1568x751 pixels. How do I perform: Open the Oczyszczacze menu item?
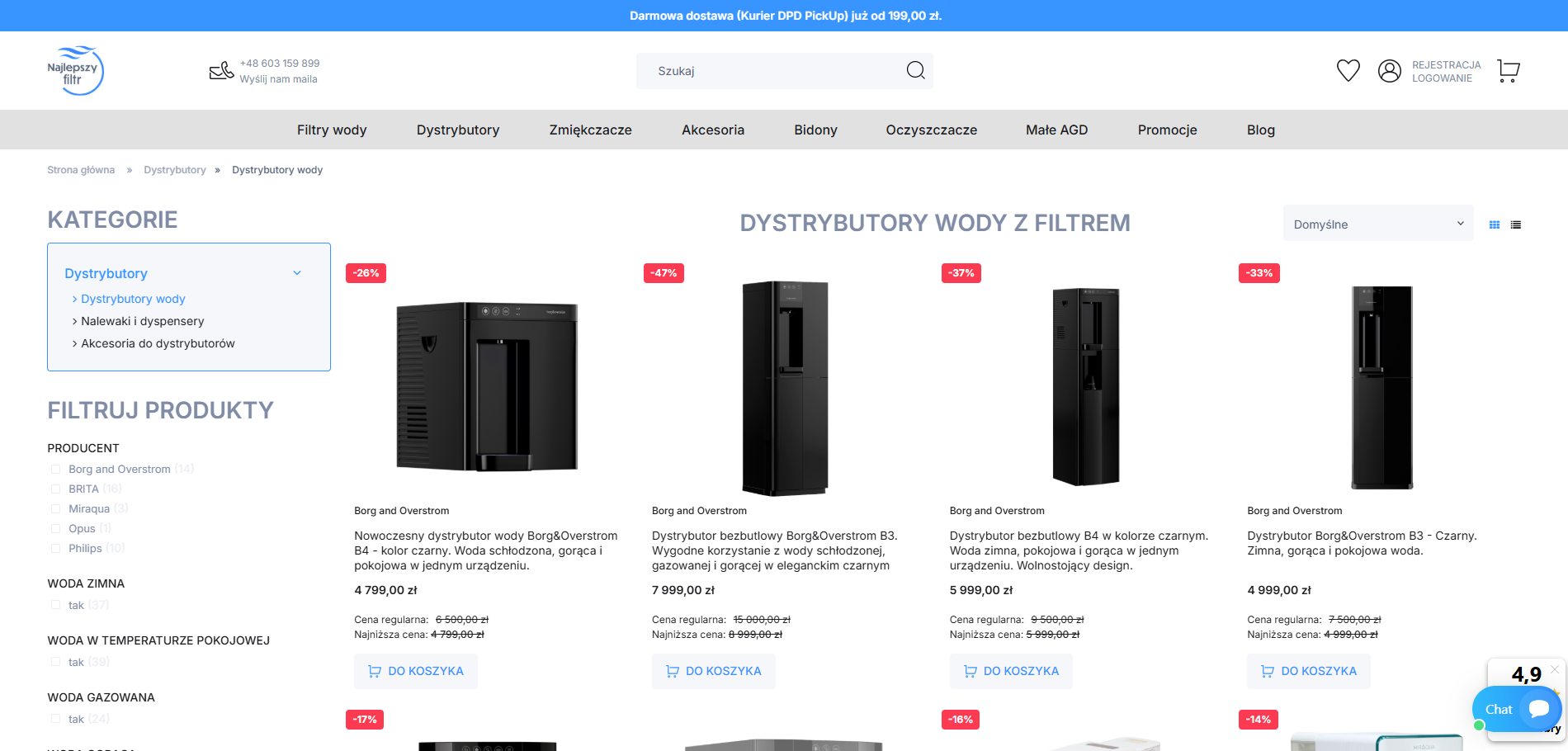coord(932,130)
